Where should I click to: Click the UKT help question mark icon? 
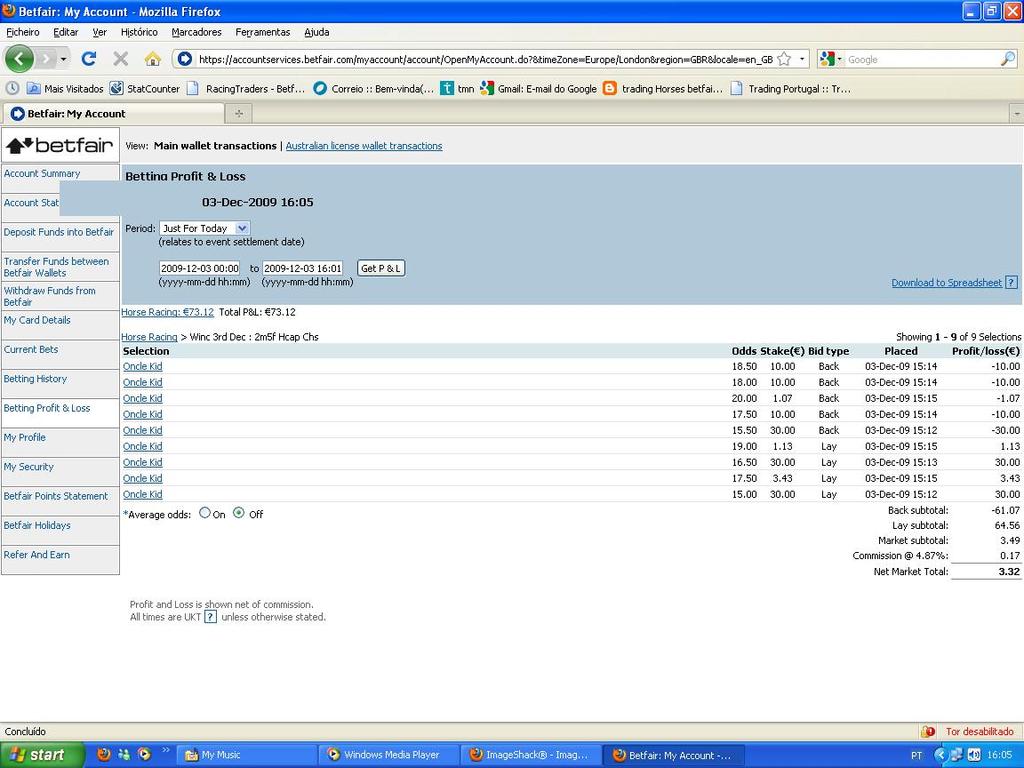click(x=210, y=616)
